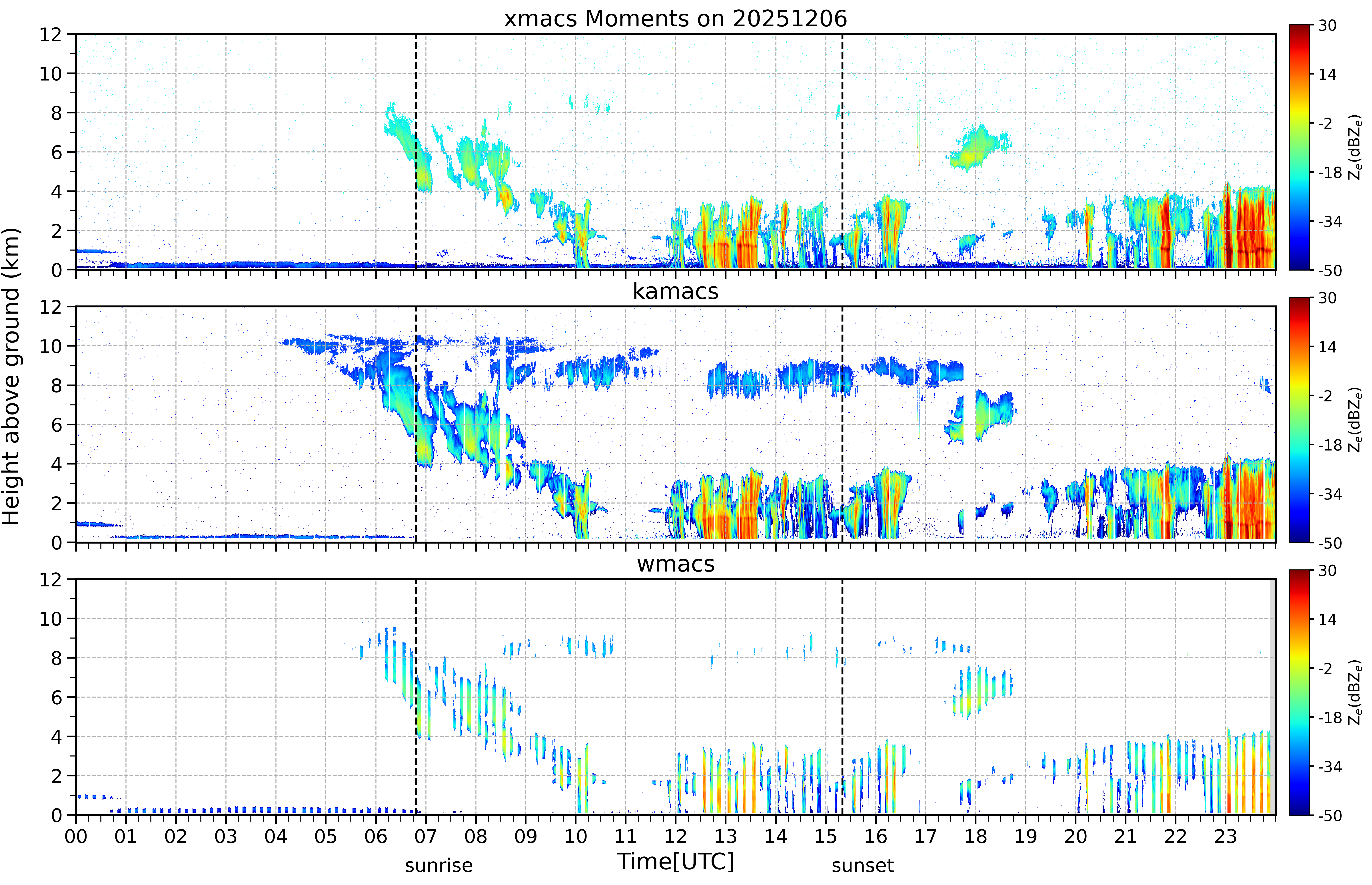Click the "06" time tick label
This screenshot has height=885, width=1372.
376,837
